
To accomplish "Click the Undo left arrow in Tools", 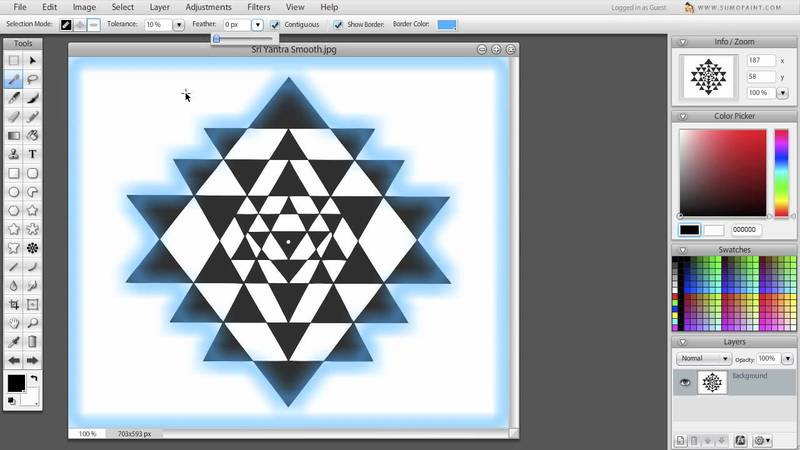I will click(x=14, y=361).
